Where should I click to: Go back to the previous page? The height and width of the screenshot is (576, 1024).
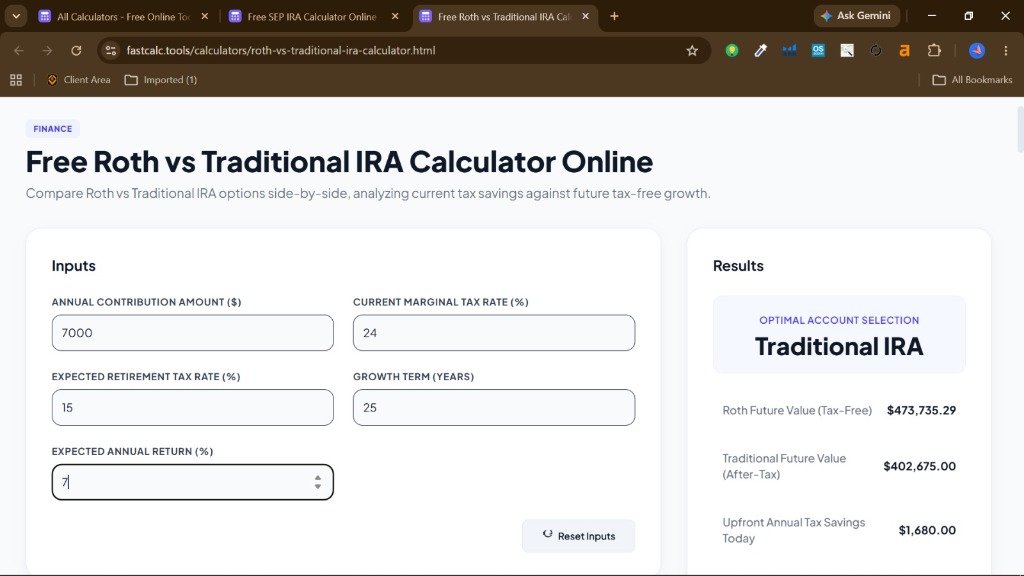(x=19, y=50)
